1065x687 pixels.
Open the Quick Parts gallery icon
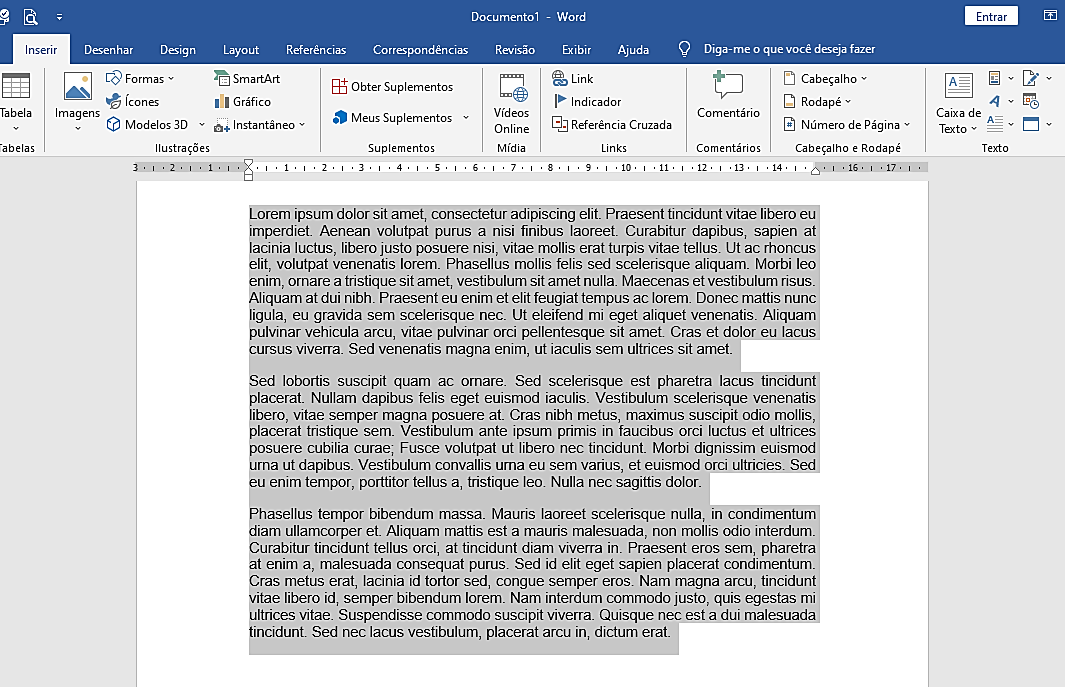point(995,79)
